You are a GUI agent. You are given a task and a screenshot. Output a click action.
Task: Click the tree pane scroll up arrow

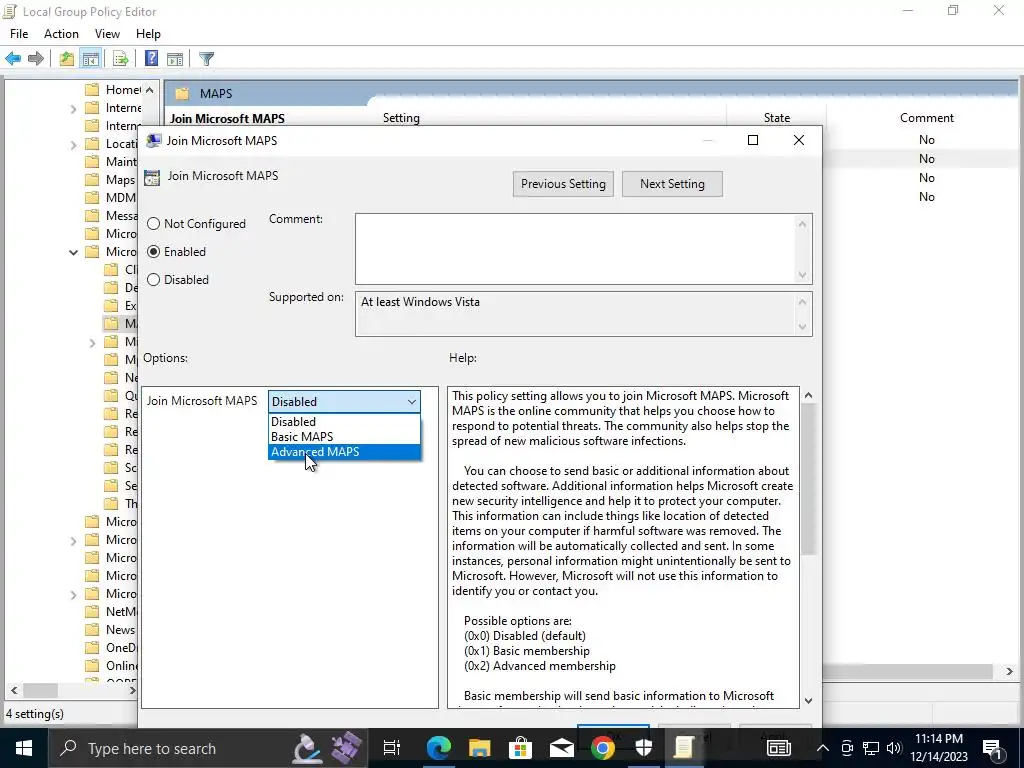pos(150,90)
